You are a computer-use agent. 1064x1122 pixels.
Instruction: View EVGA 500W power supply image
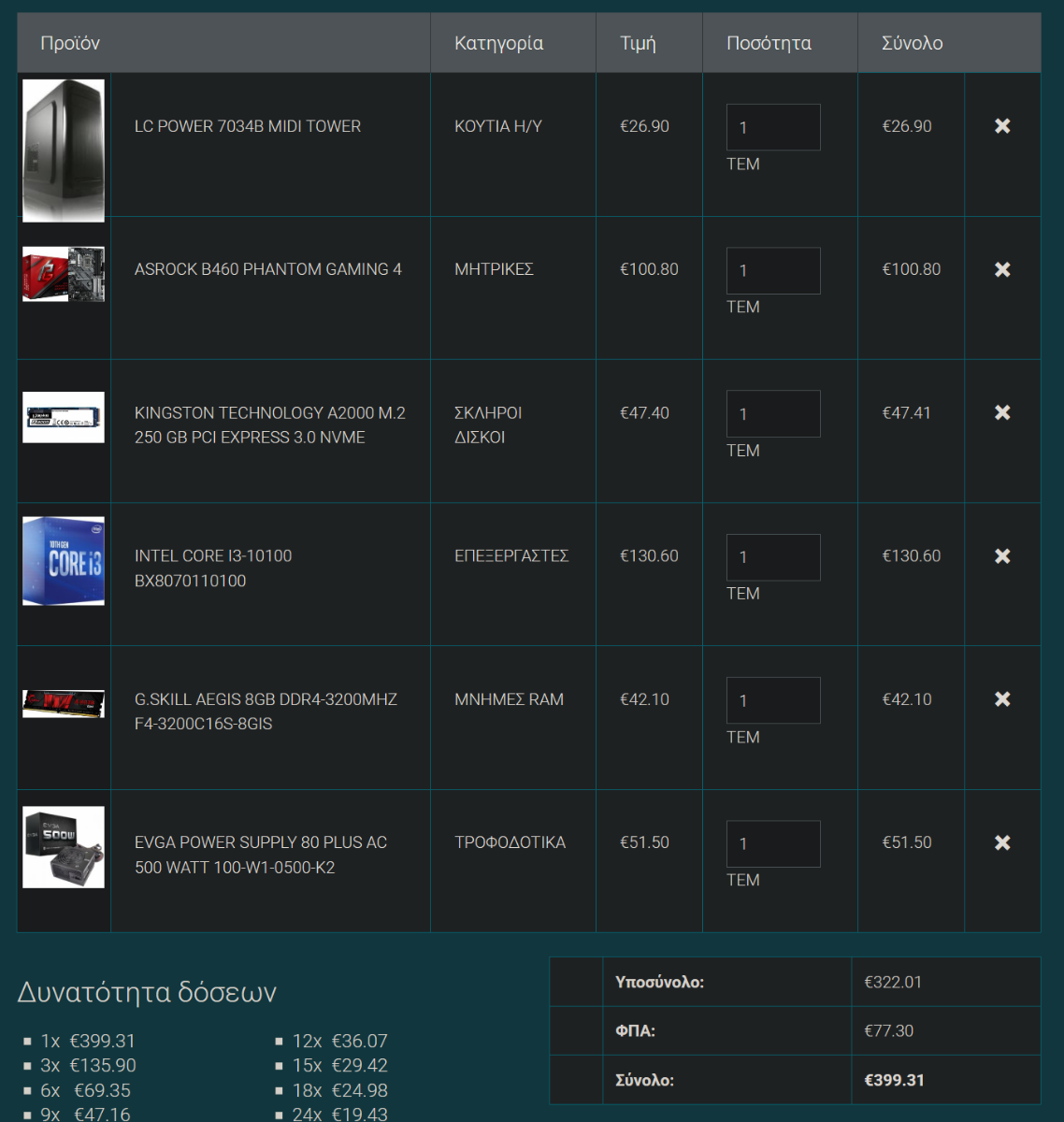[64, 847]
